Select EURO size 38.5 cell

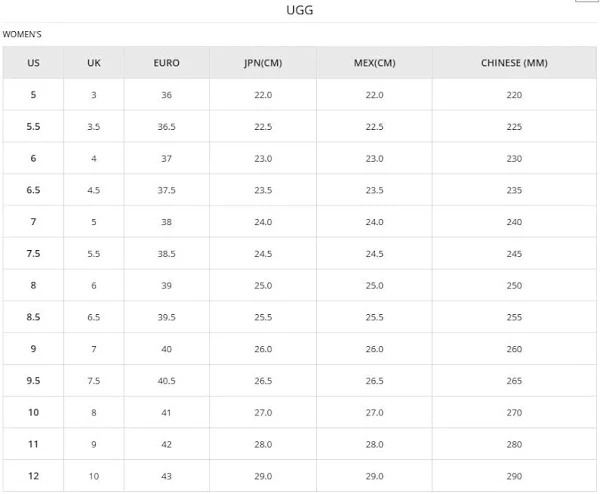coord(167,254)
